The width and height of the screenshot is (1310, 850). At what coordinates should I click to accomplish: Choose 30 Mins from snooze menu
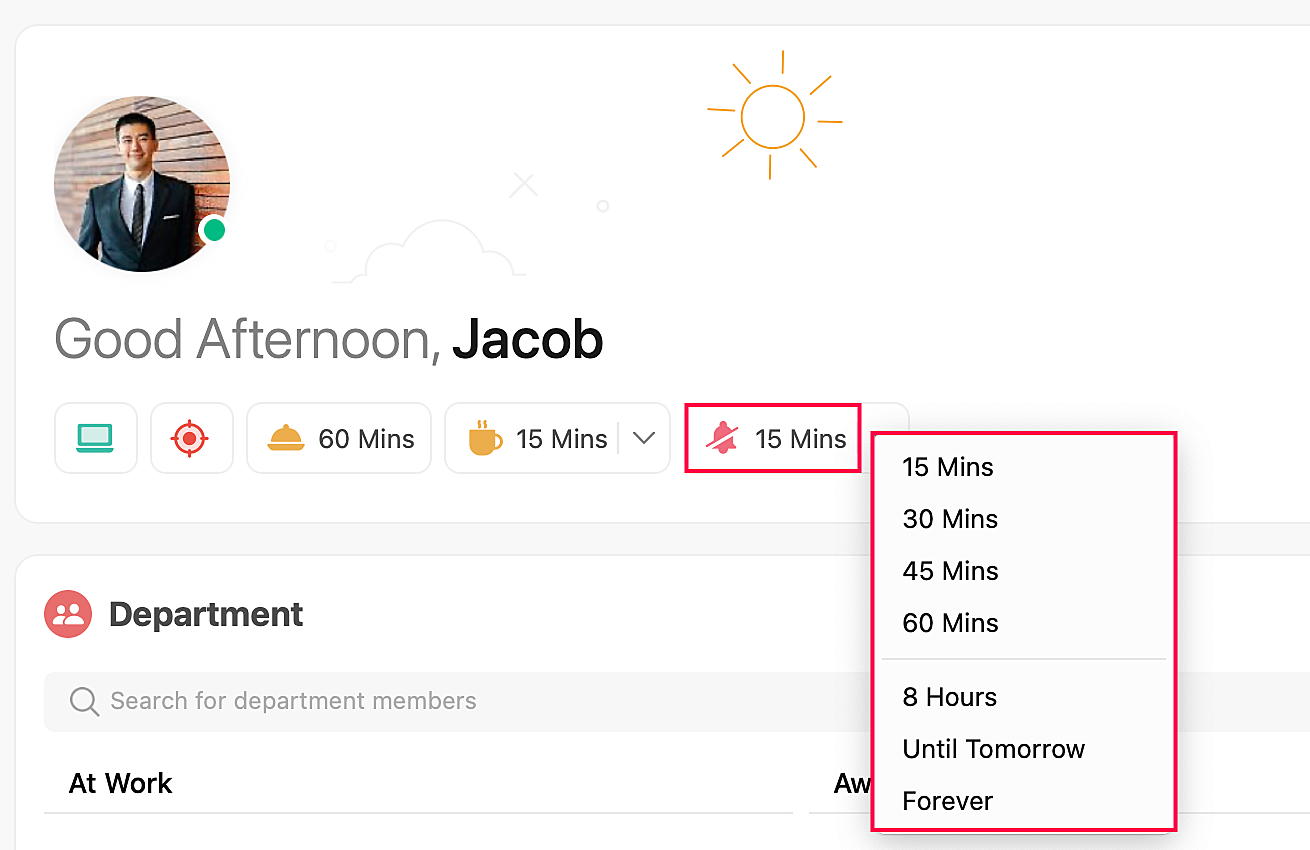949,519
